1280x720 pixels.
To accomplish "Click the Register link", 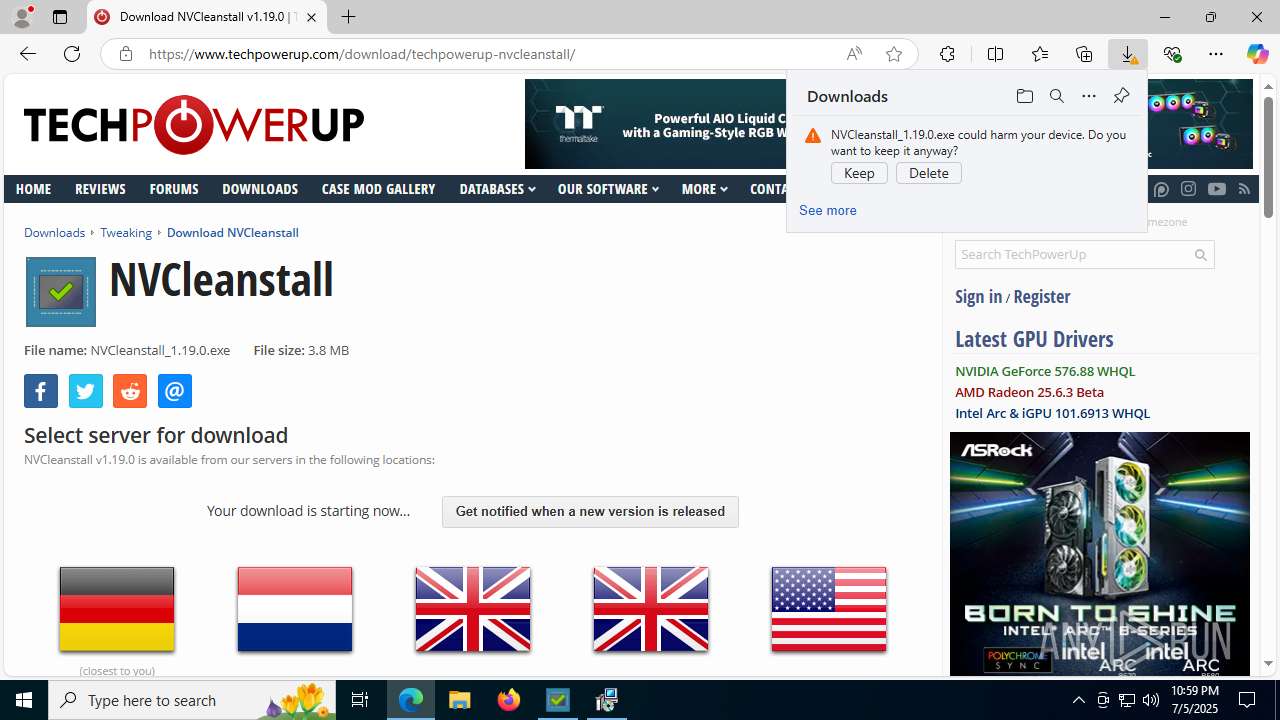I will [1041, 296].
